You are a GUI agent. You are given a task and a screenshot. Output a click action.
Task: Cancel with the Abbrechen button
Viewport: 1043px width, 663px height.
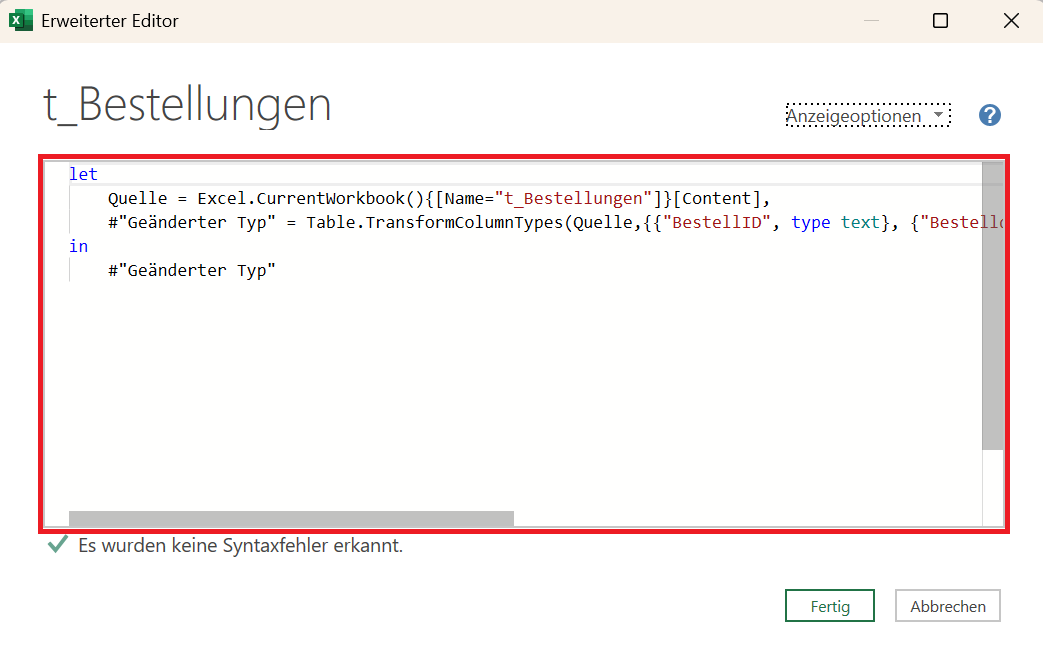pos(947,606)
